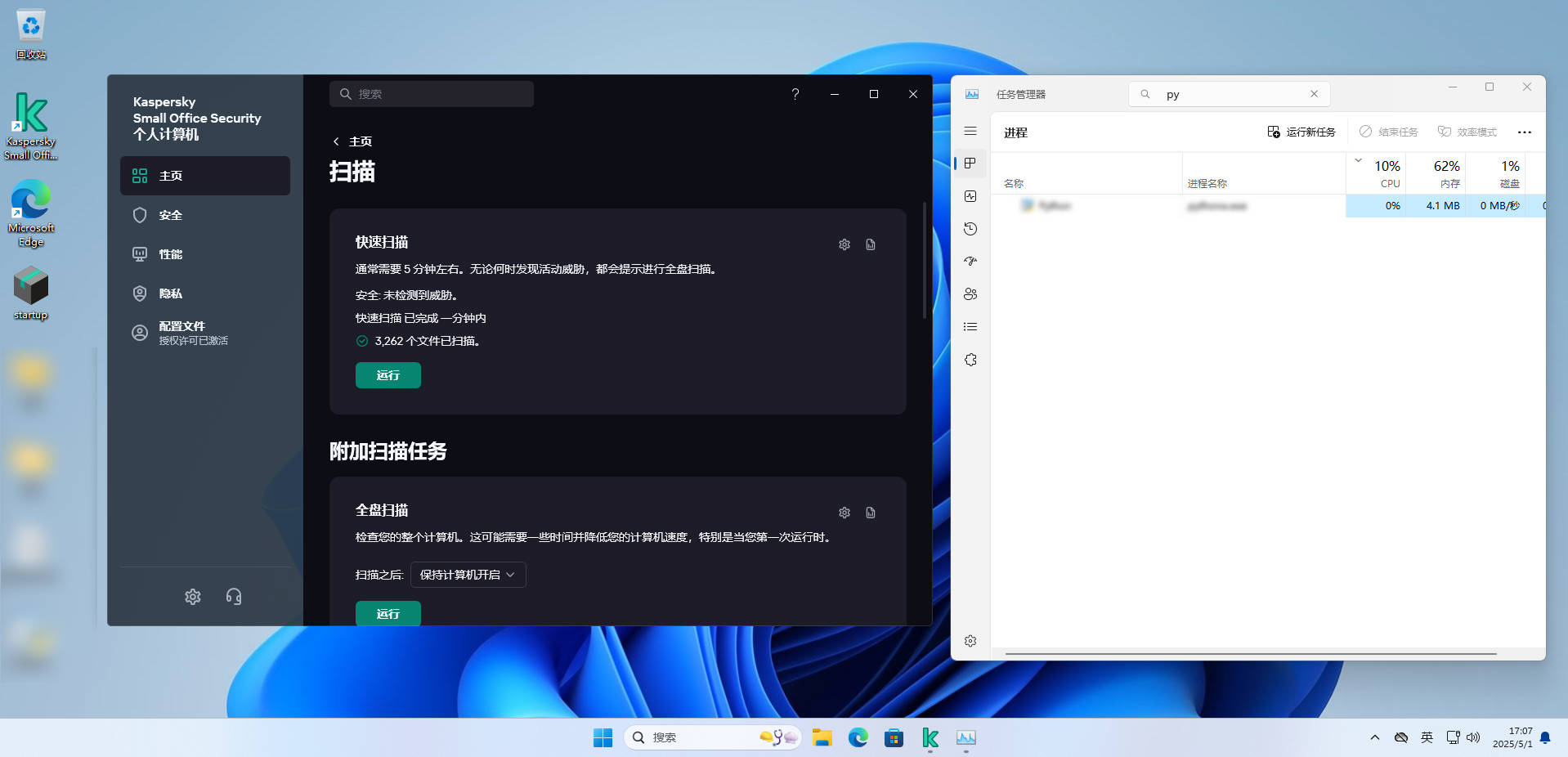The width and height of the screenshot is (1568, 757).
Task: Open Recycle Bin desktop icon
Action: coord(31,34)
